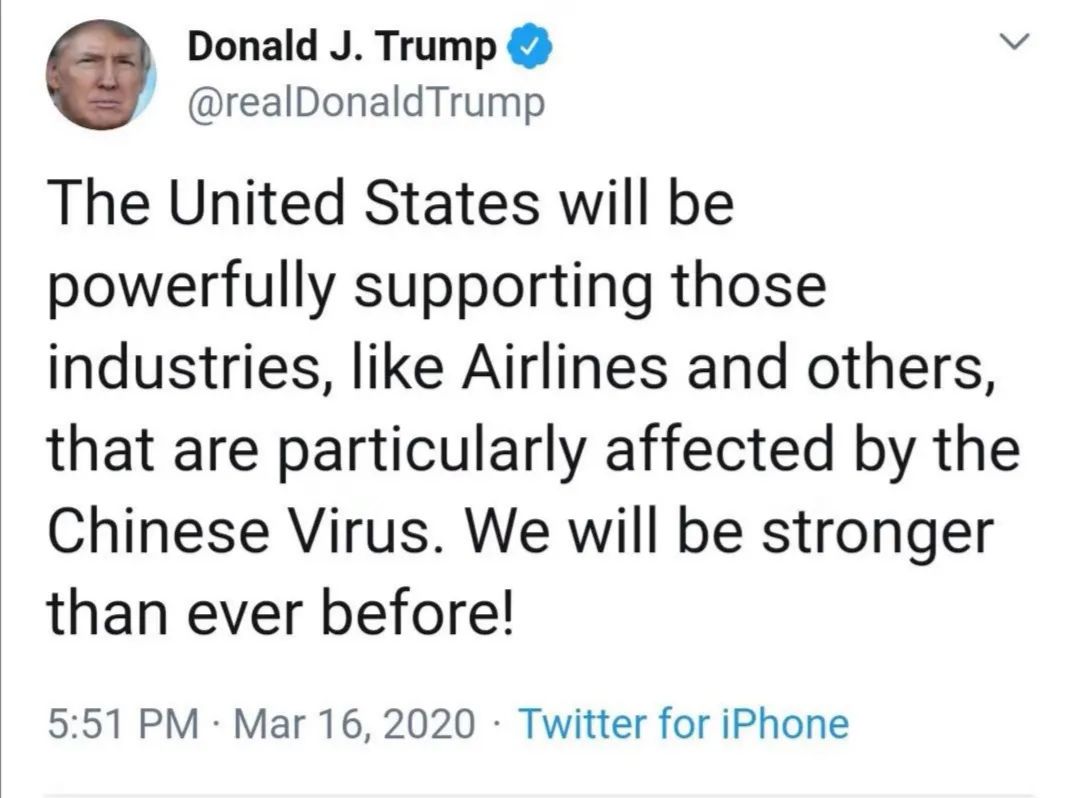Click the word "supporting" in the tweet
The image size is (1080, 798).
(x=502, y=290)
